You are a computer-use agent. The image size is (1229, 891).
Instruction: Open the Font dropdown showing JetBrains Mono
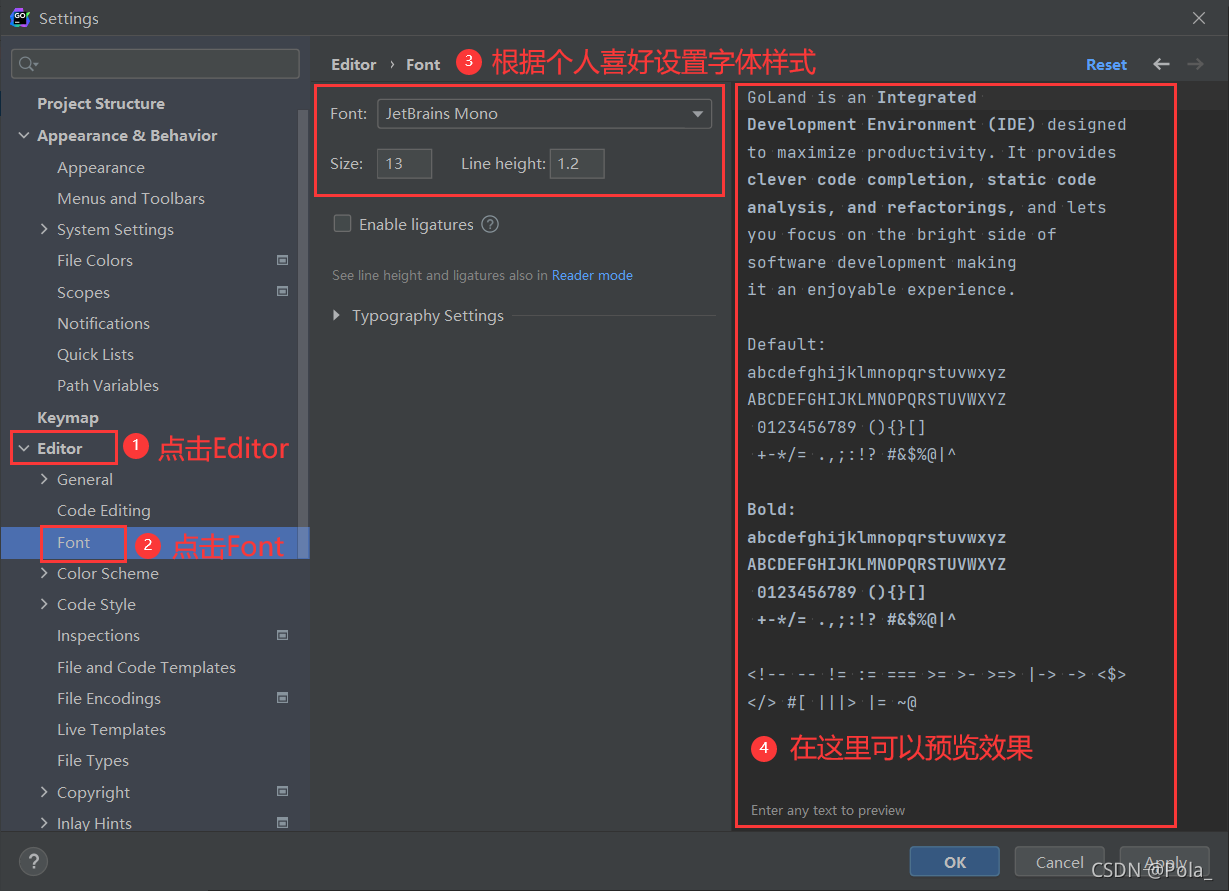click(x=544, y=114)
